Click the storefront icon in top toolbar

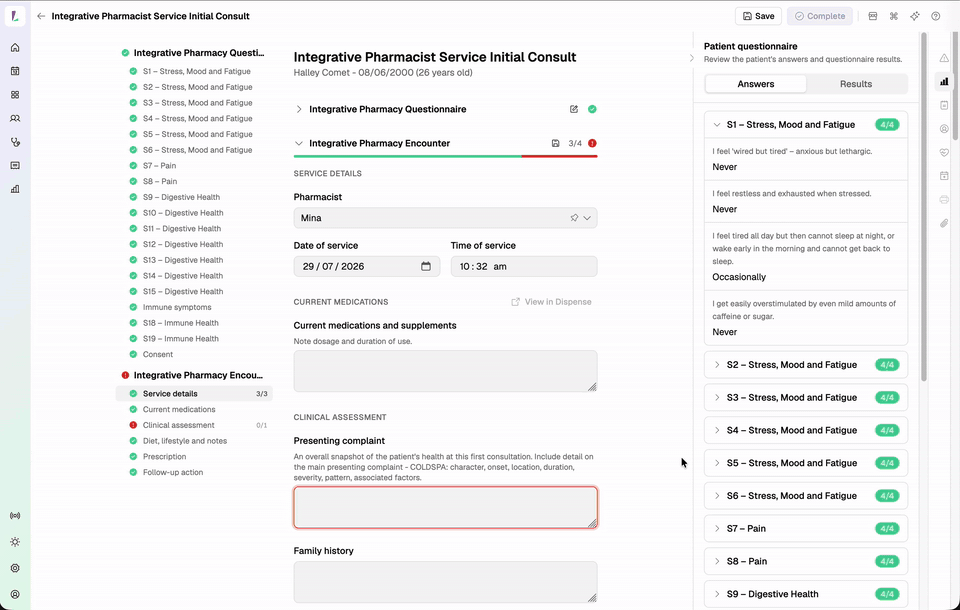[872, 16]
